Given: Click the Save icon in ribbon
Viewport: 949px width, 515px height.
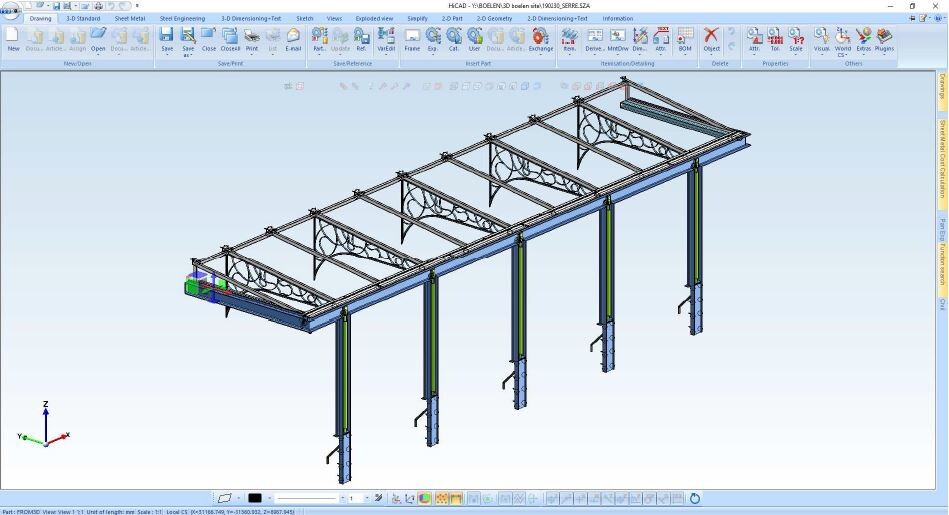Looking at the screenshot, I should (x=167, y=38).
